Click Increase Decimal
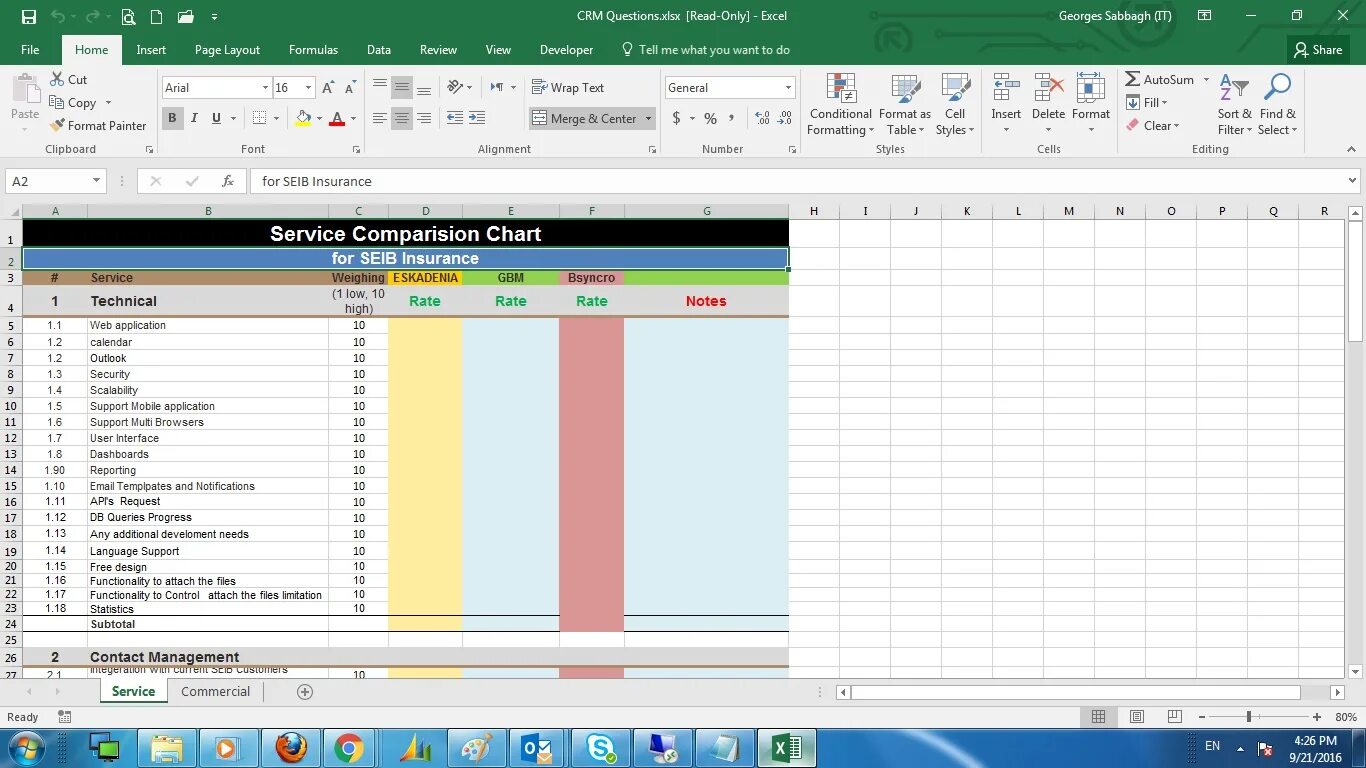Image resolution: width=1366 pixels, height=768 pixels. coord(763,118)
